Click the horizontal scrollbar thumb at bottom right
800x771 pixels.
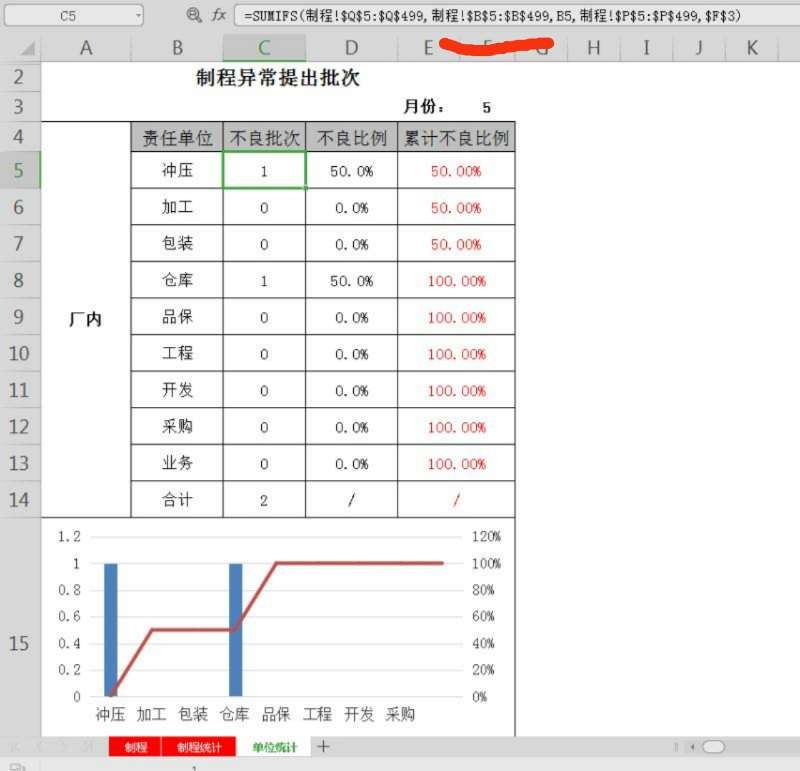[713, 747]
